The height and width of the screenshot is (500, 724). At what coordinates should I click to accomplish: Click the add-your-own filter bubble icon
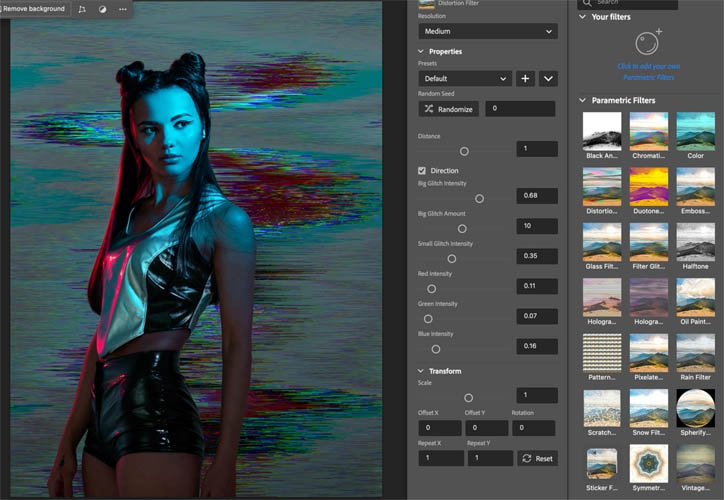(x=648, y=42)
